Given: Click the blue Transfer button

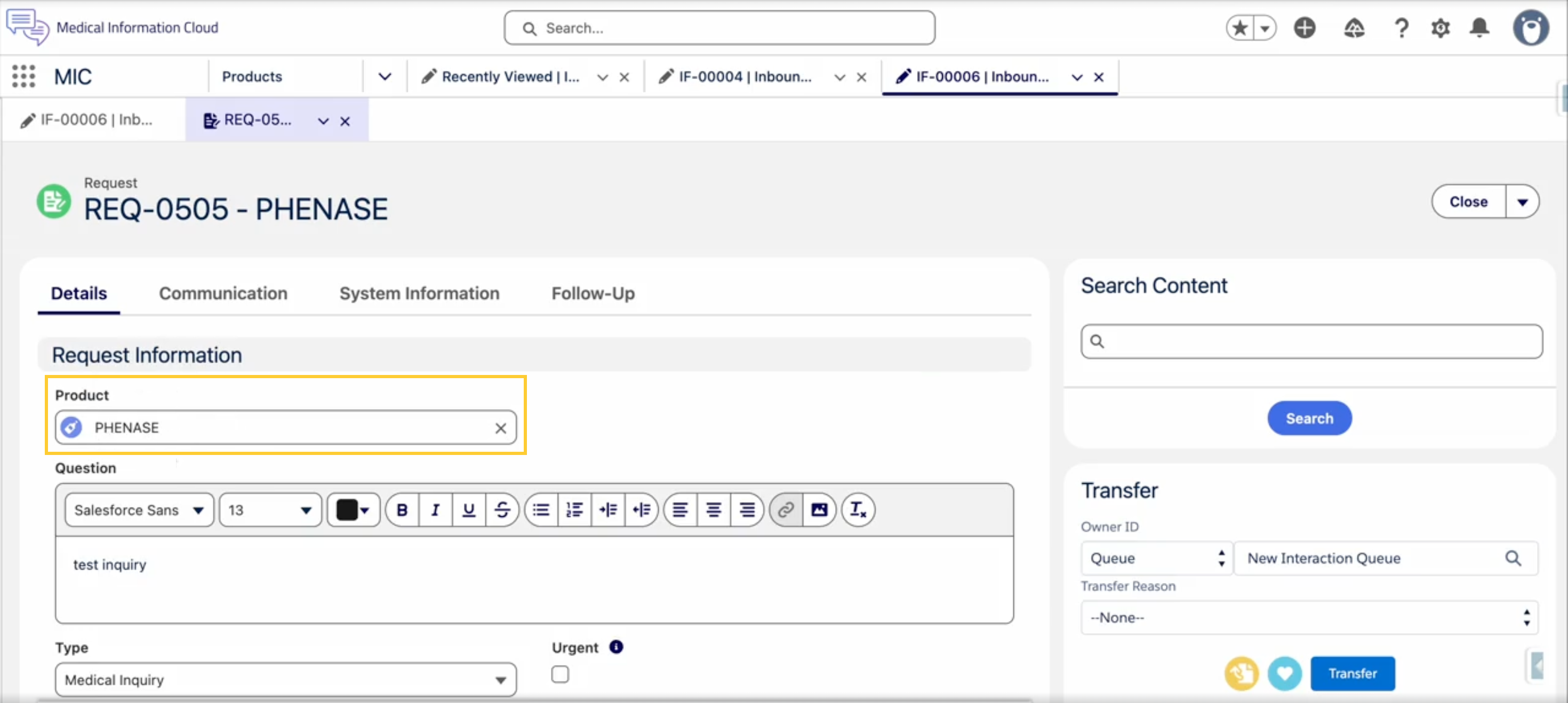Looking at the screenshot, I should 1353,674.
